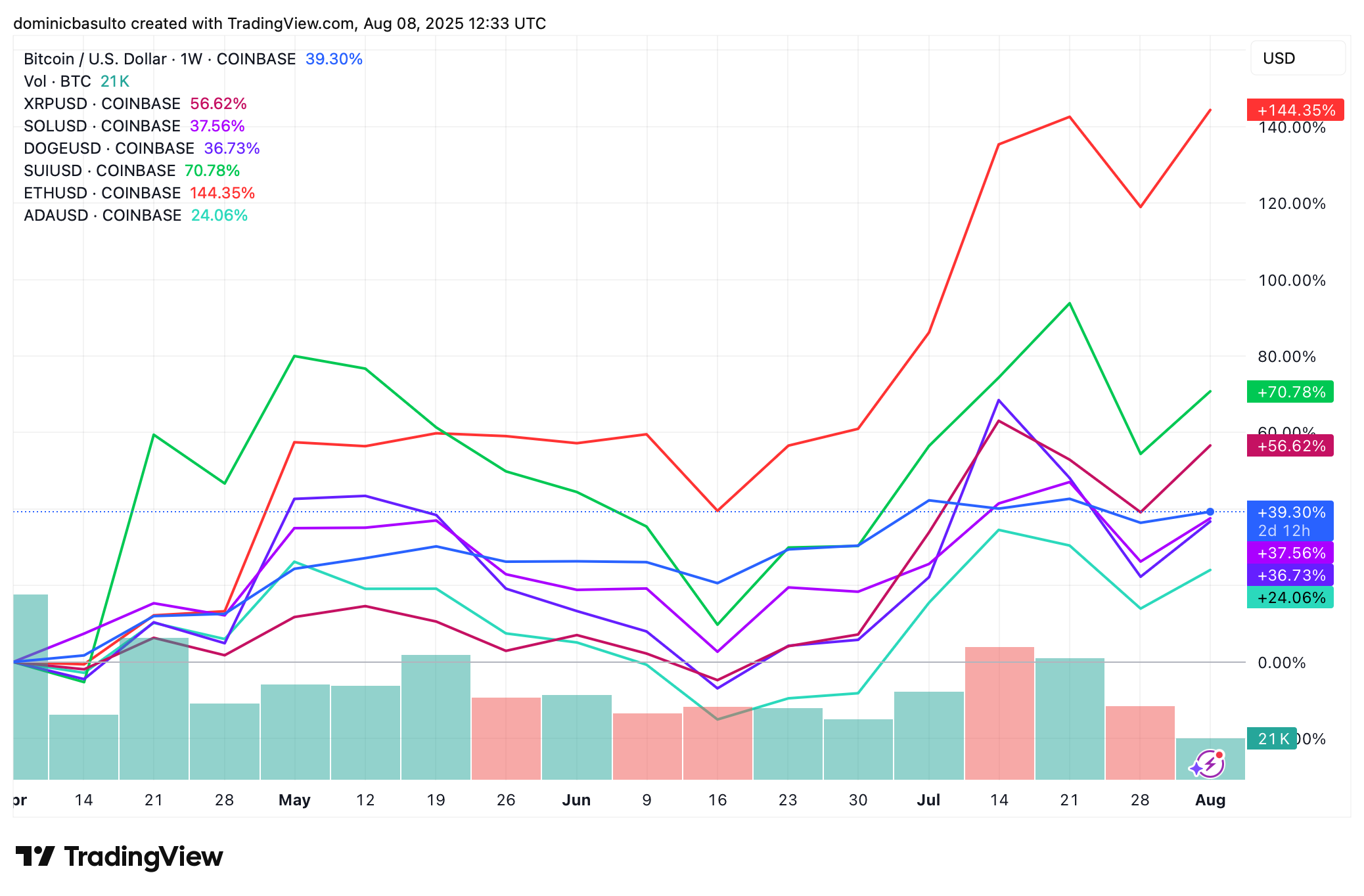Click the red volume bar for July 14
Image resolution: width=1364 pixels, height=896 pixels.
pyautogui.click(x=999, y=713)
